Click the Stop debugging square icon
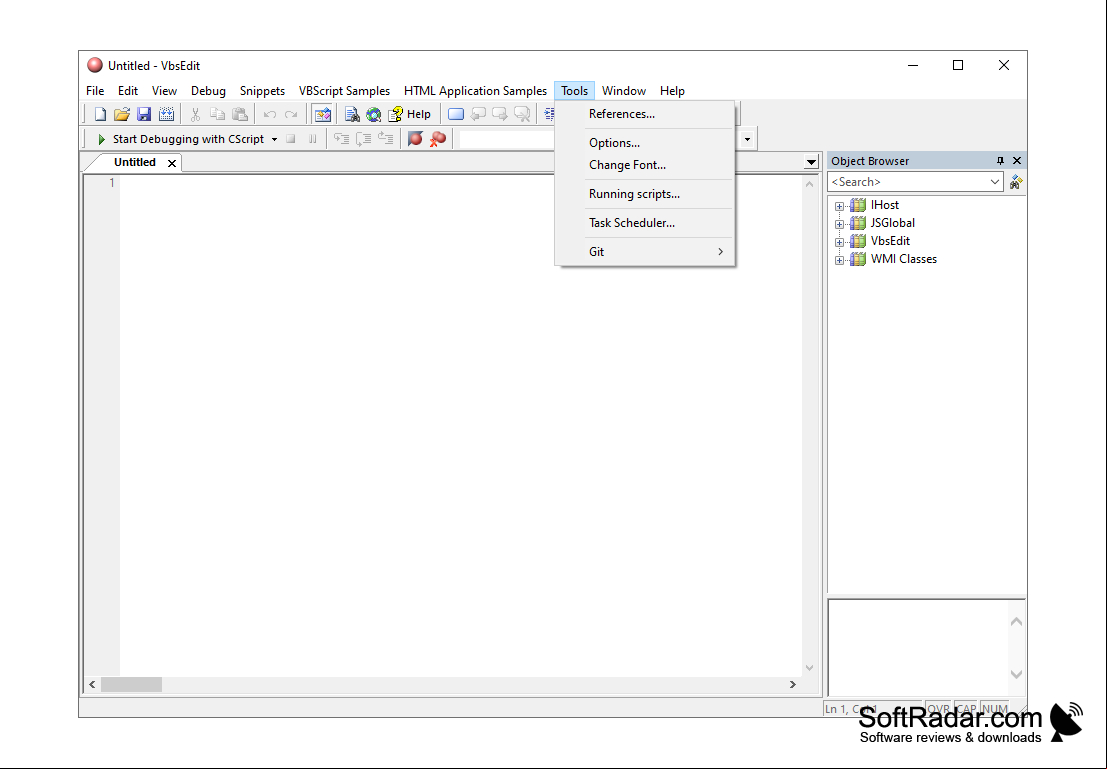Screen dimensions: 1107x769 (290, 139)
